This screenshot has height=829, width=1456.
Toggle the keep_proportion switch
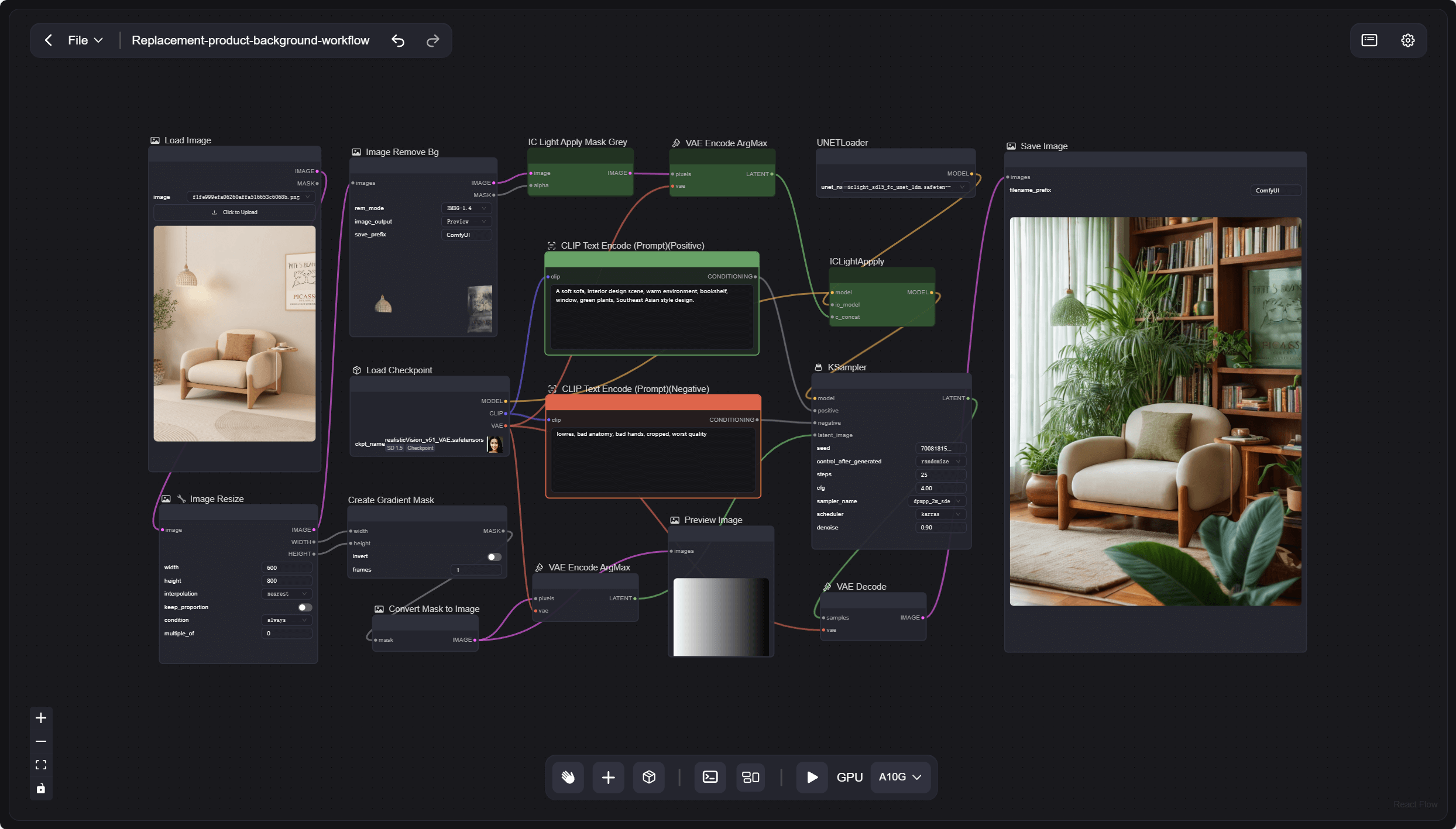(304, 607)
